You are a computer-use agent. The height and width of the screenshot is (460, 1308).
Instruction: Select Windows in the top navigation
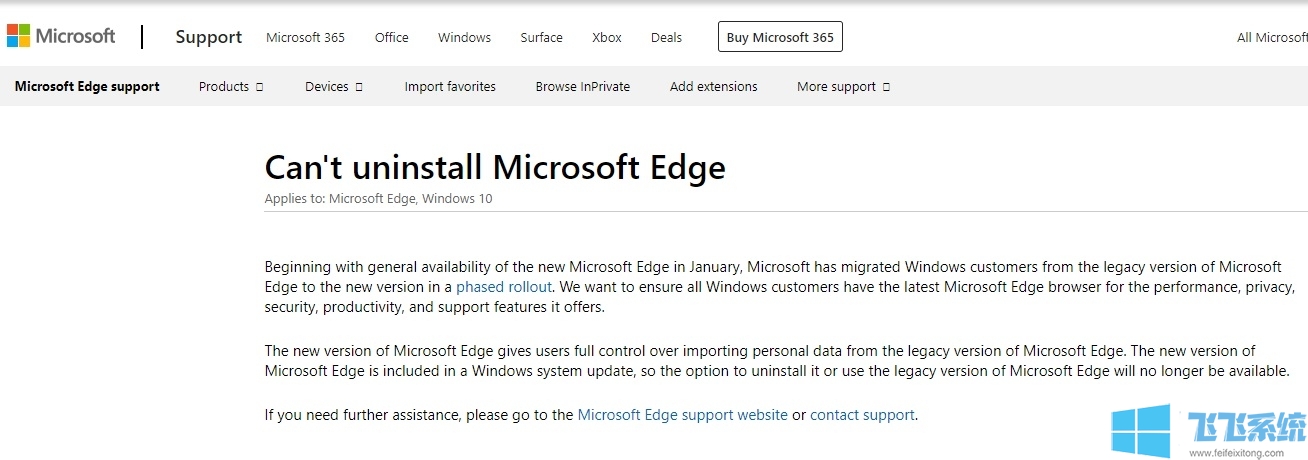(464, 38)
